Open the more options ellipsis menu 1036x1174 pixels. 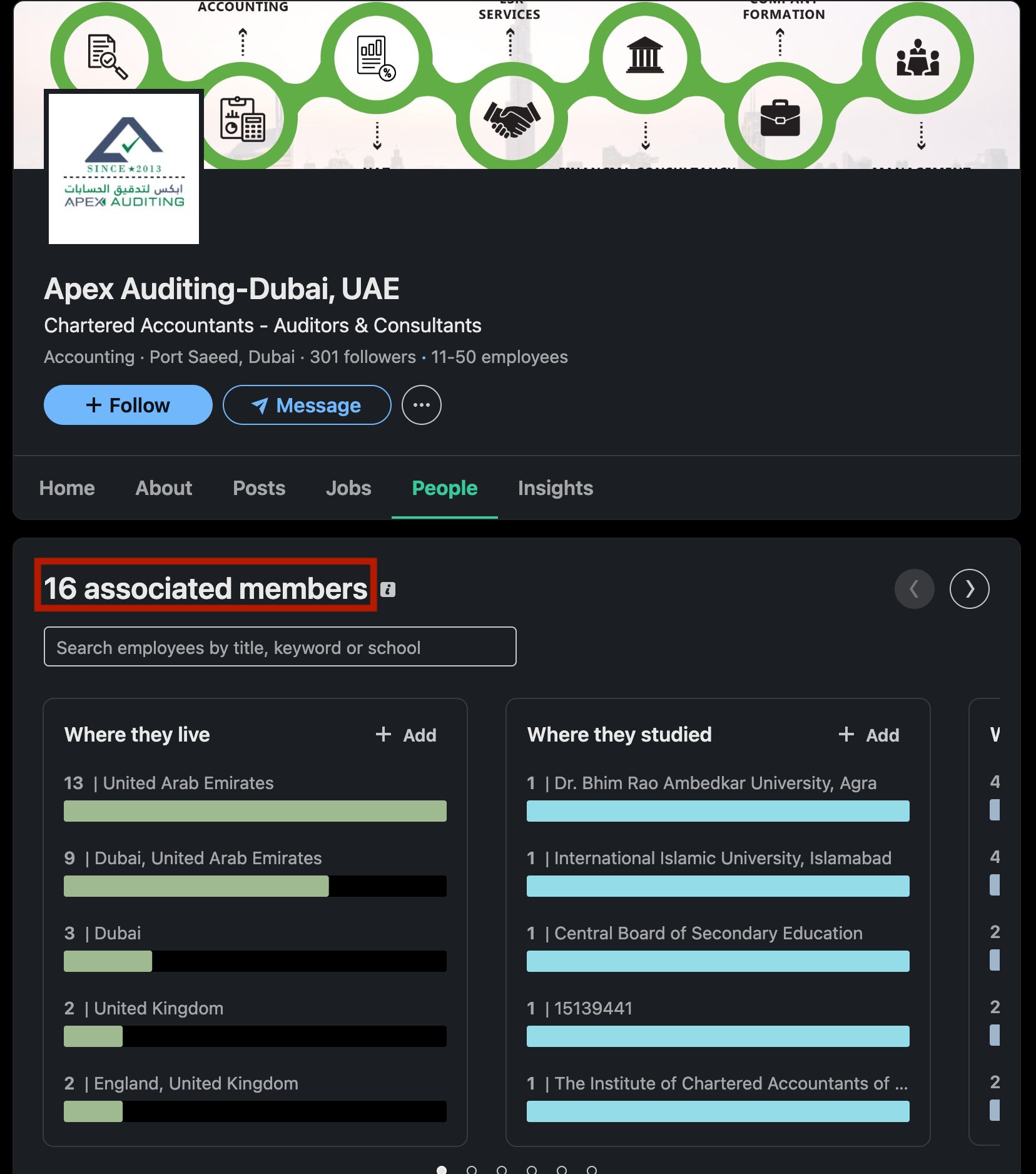coord(422,405)
